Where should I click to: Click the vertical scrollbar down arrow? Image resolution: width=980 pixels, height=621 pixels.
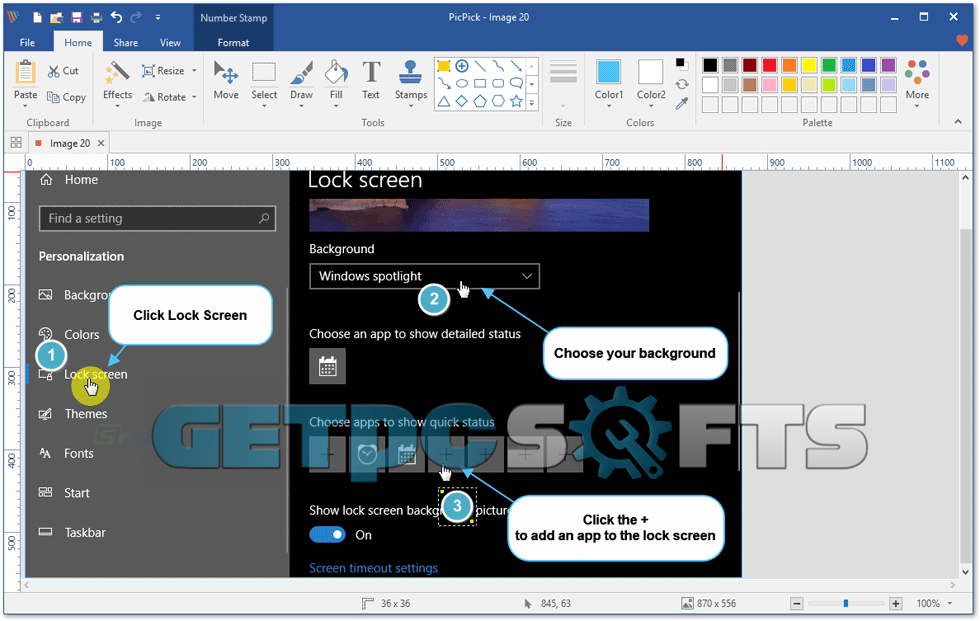click(x=966, y=572)
